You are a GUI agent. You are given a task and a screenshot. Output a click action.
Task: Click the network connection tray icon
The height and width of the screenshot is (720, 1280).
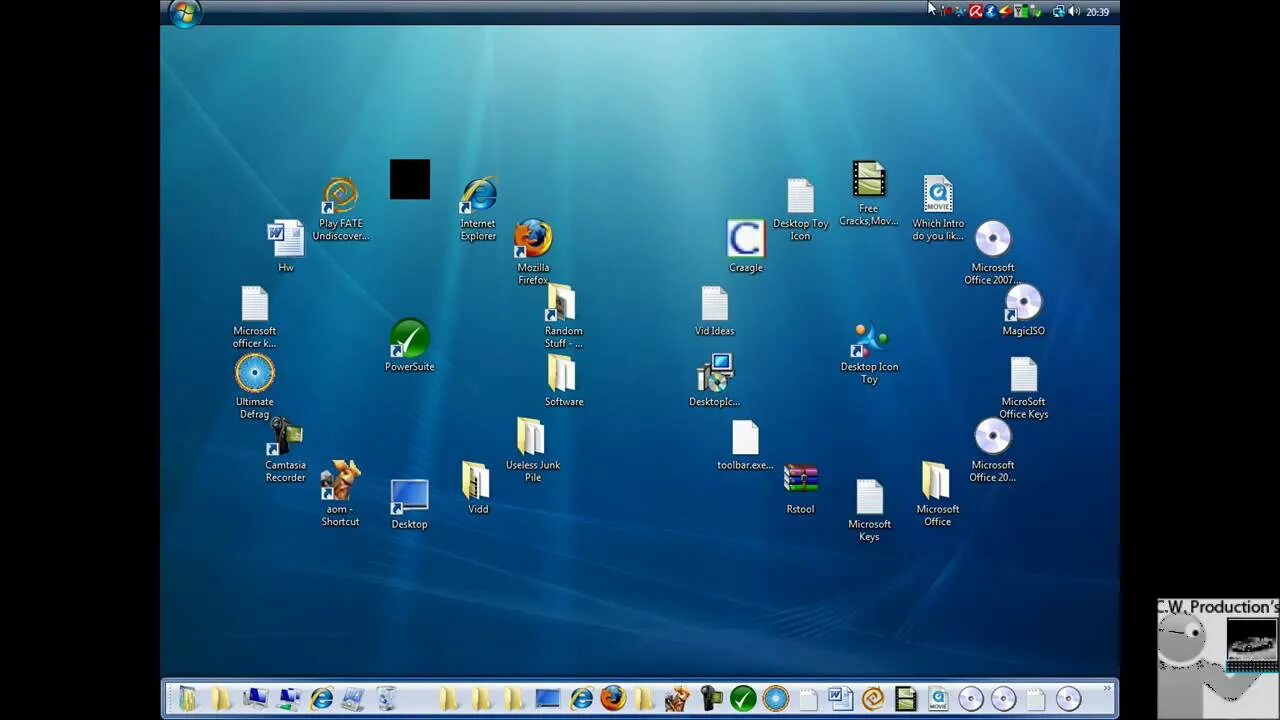pos(1058,12)
